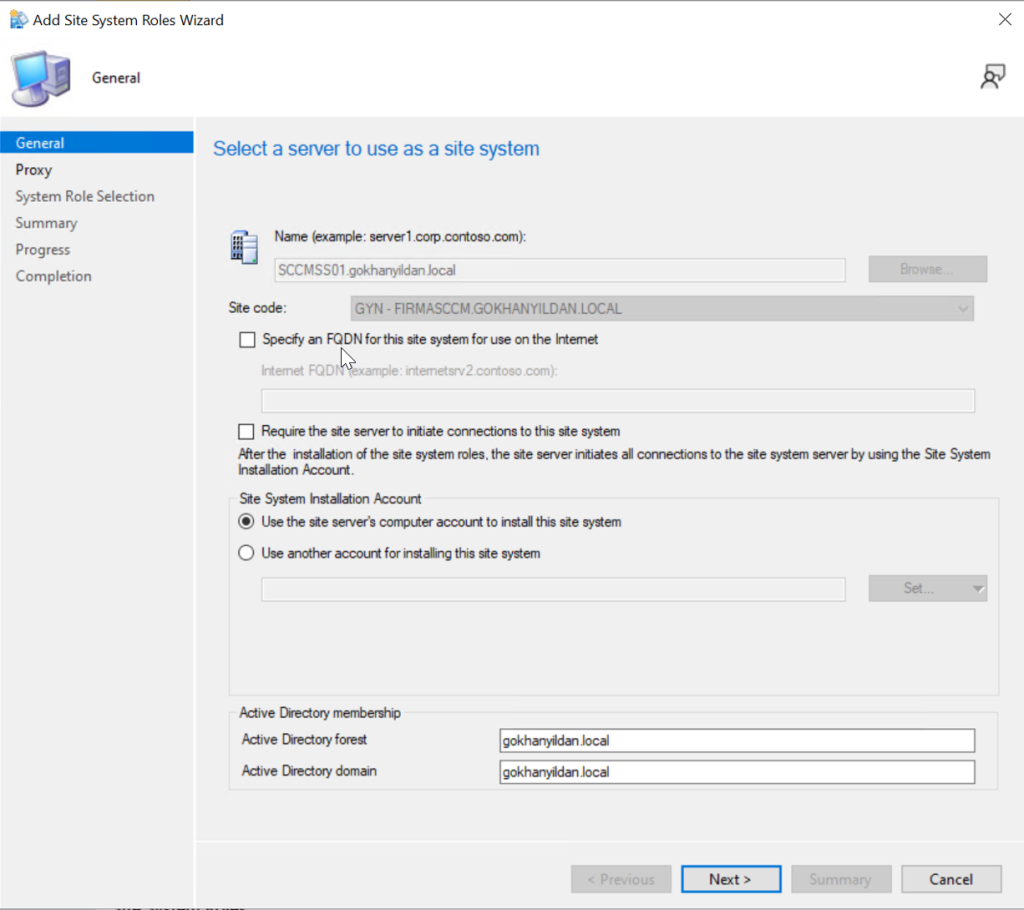The image size is (1024, 910).
Task: Click the 'After the installation of the site system roles' description
Action: (614, 462)
